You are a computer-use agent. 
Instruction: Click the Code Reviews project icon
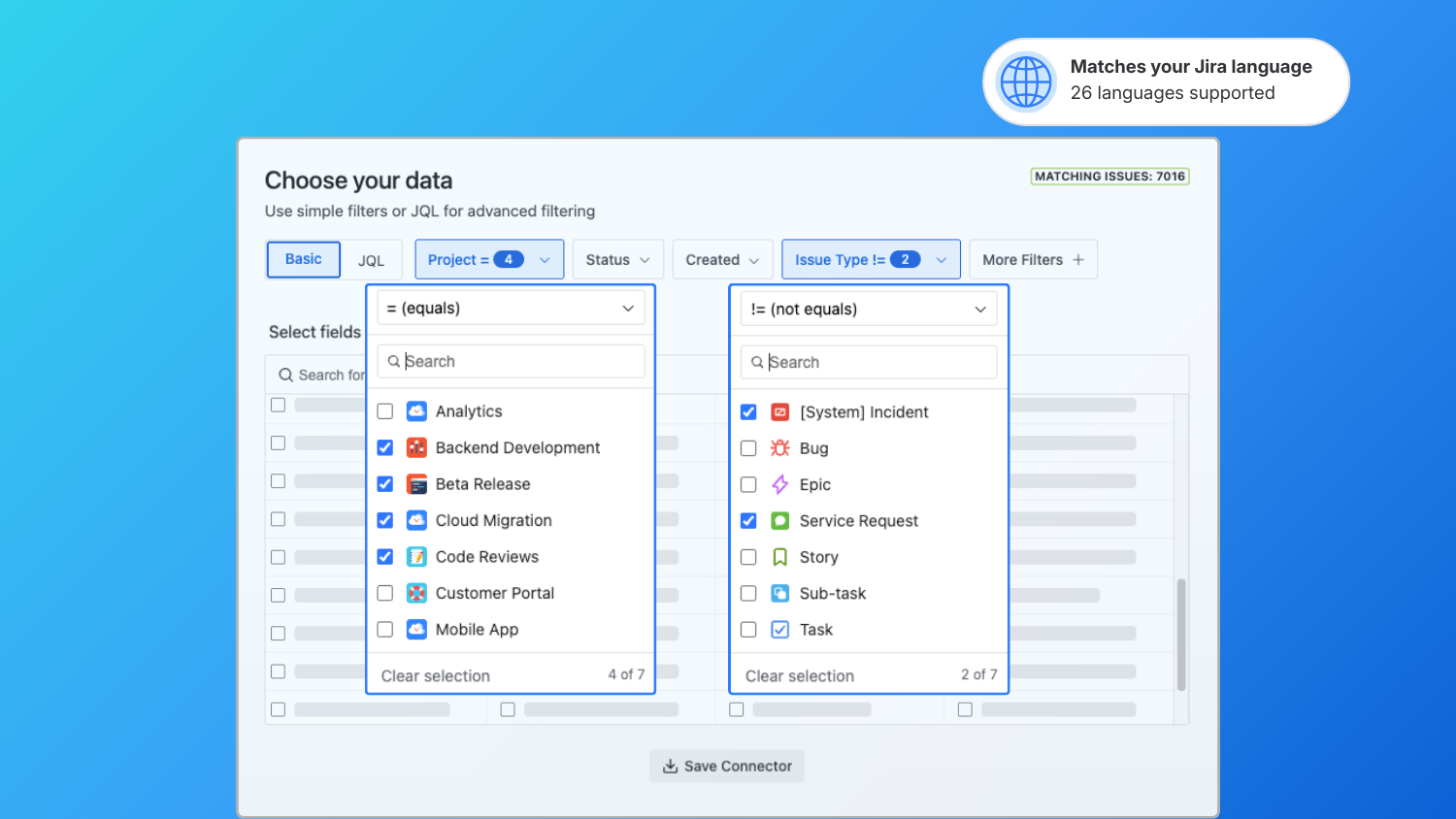click(416, 557)
